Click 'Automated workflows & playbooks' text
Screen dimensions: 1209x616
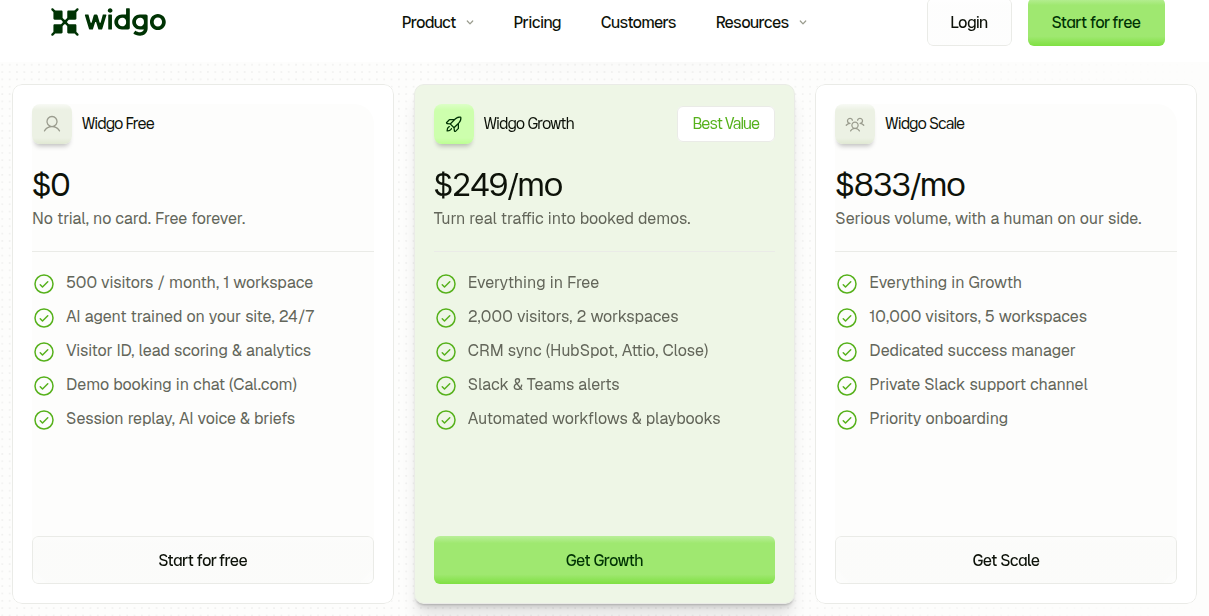point(594,419)
